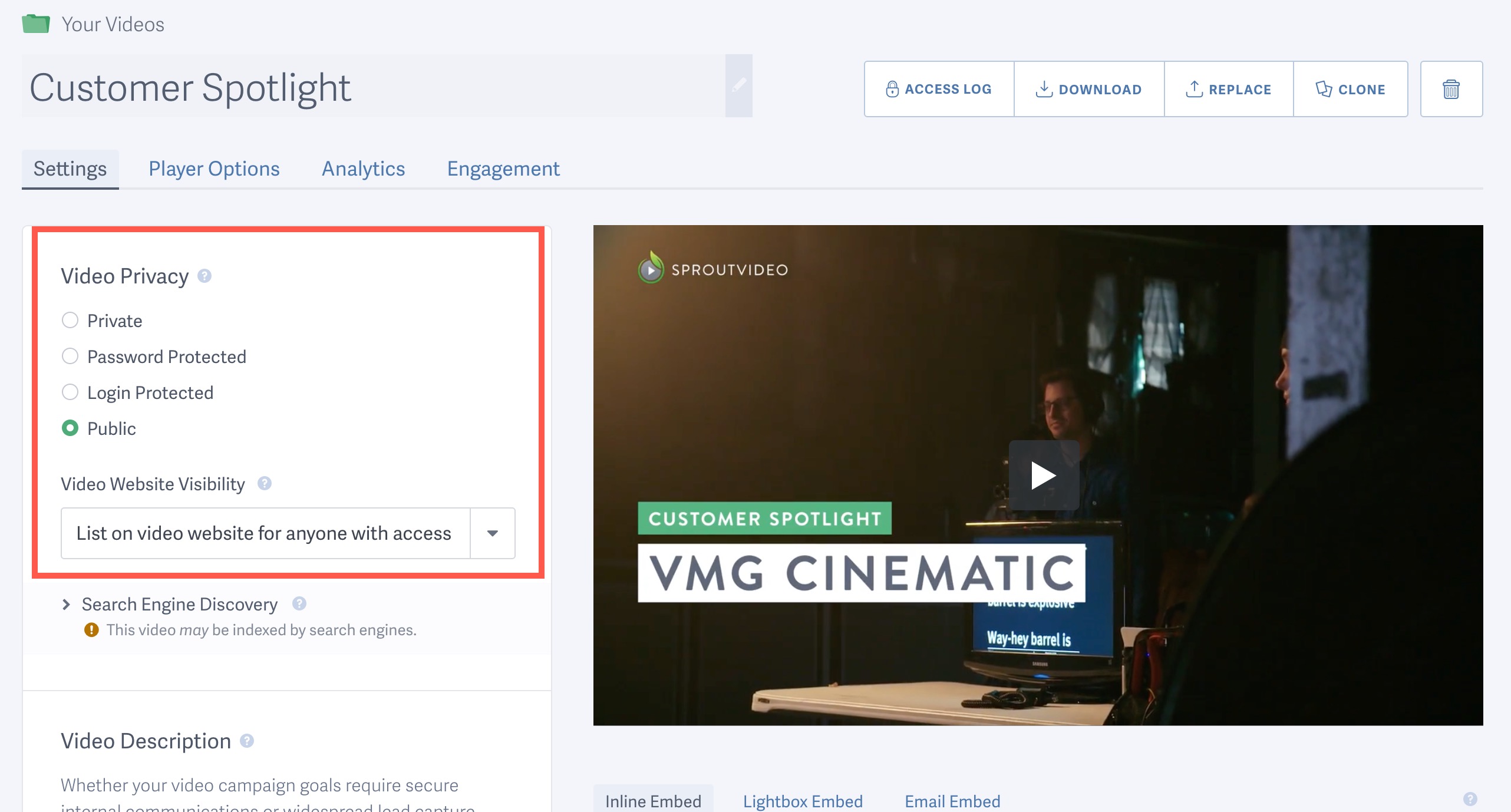Choose Password Protected privacy
Viewport: 1511px width, 812px height.
click(x=70, y=356)
